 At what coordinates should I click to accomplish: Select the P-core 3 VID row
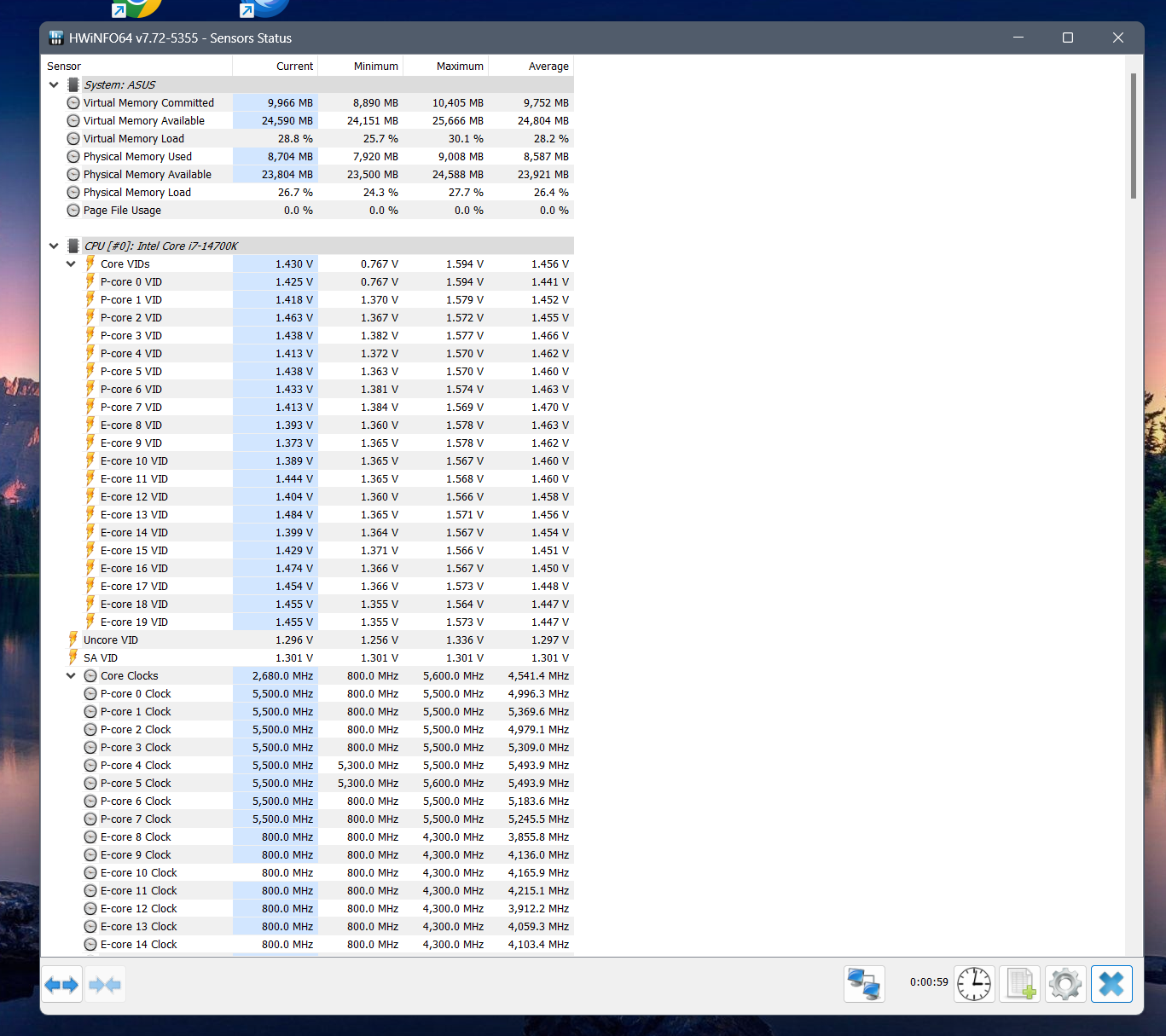coord(307,335)
